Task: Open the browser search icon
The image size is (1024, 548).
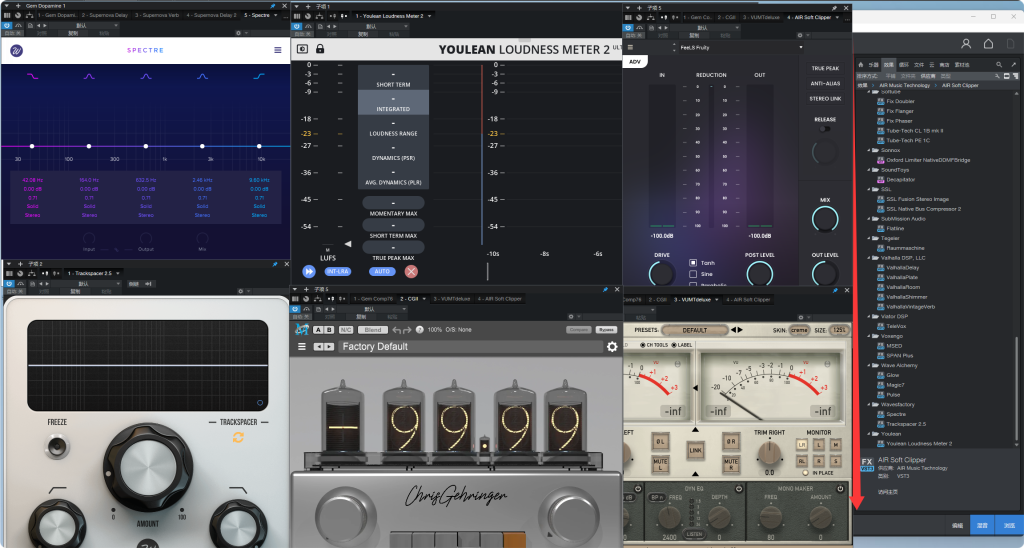Action: tap(999, 65)
